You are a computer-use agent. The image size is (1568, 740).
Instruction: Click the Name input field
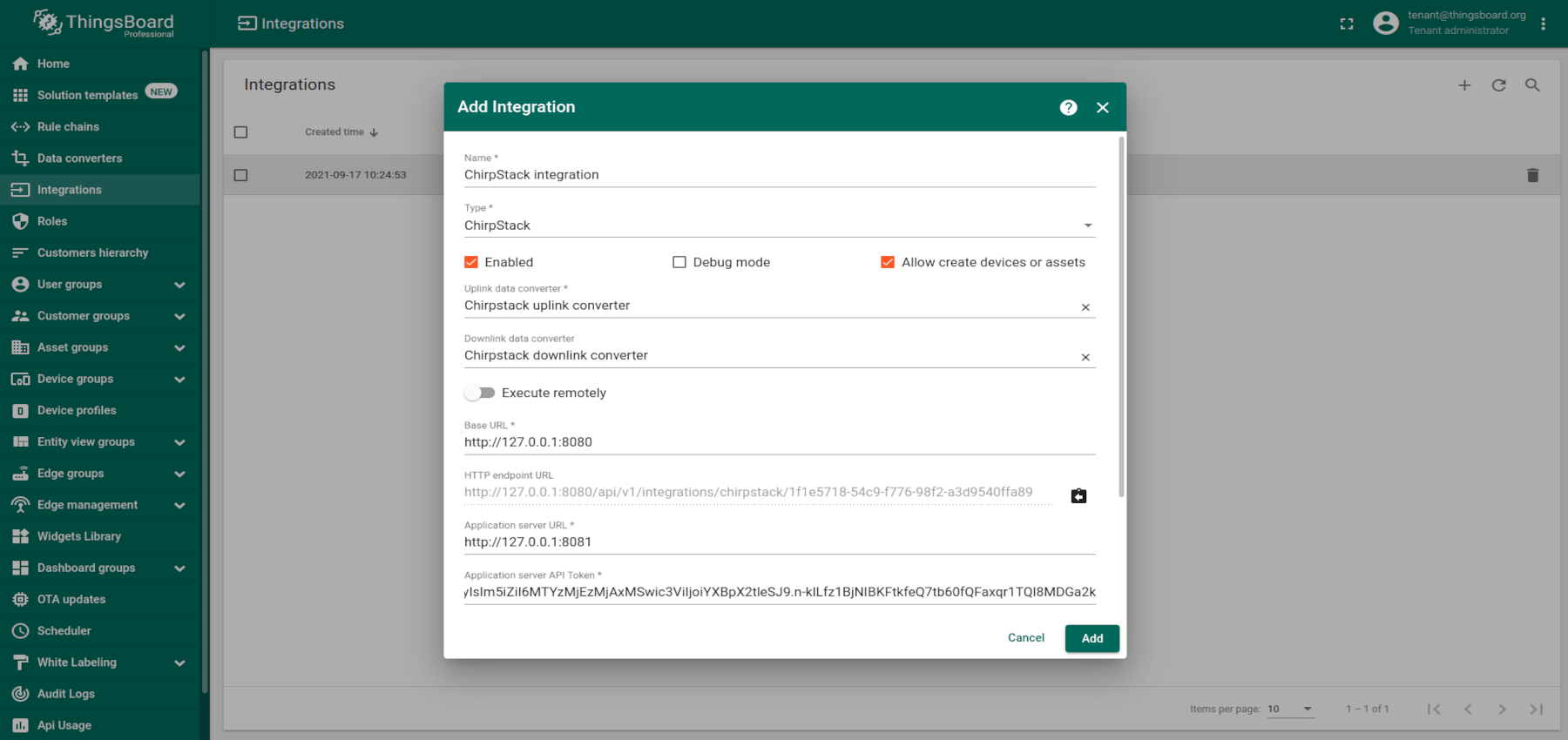[x=780, y=175]
